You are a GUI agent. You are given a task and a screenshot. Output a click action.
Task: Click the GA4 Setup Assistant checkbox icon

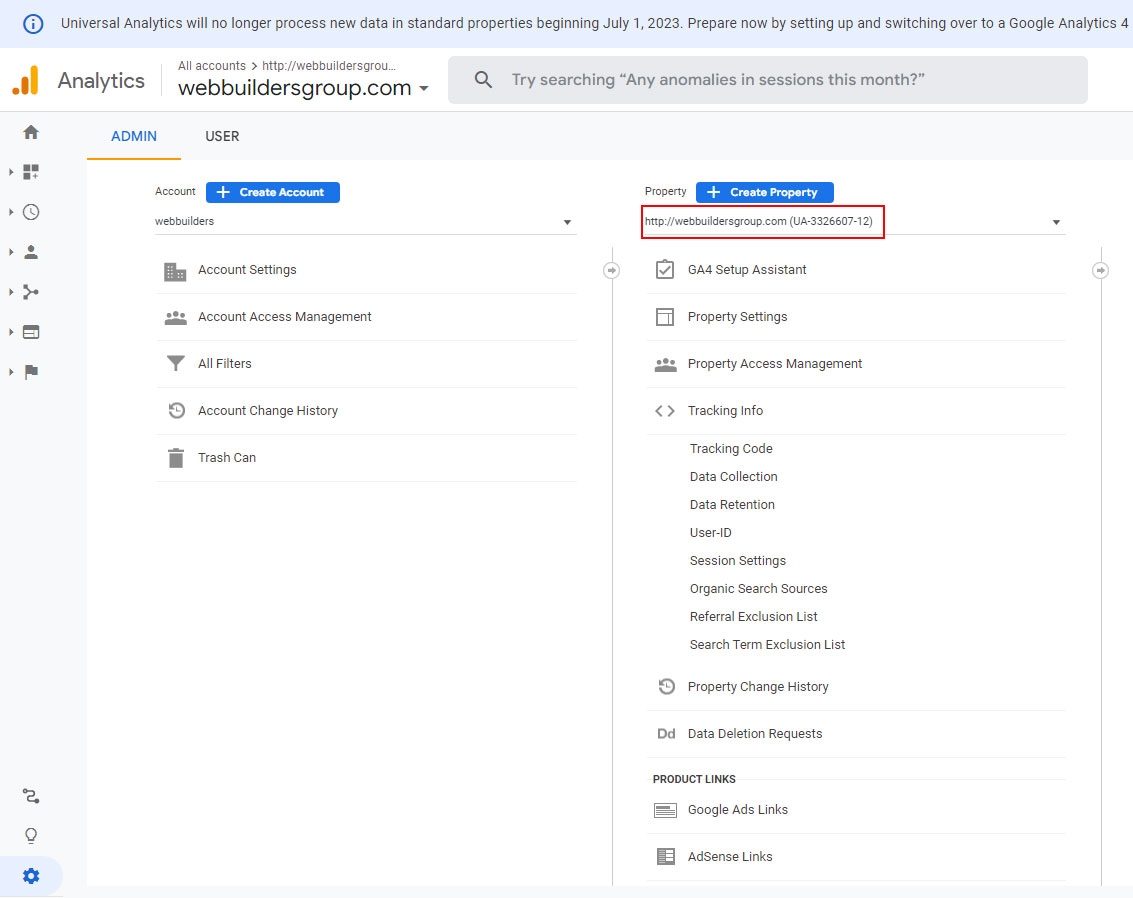[665, 269]
